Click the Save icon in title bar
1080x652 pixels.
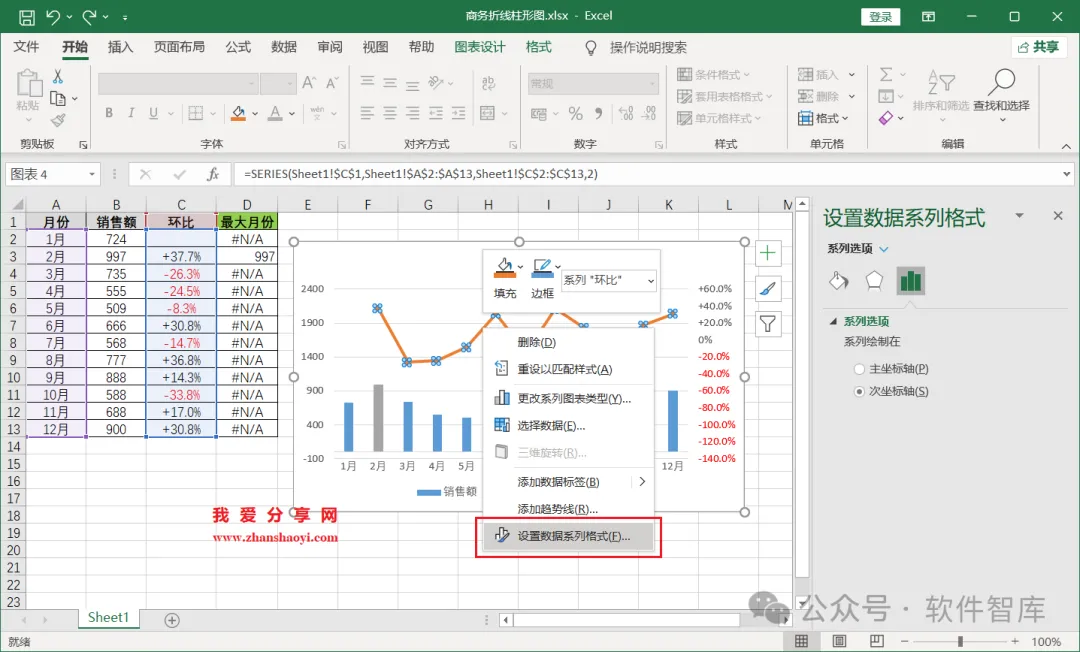point(27,17)
